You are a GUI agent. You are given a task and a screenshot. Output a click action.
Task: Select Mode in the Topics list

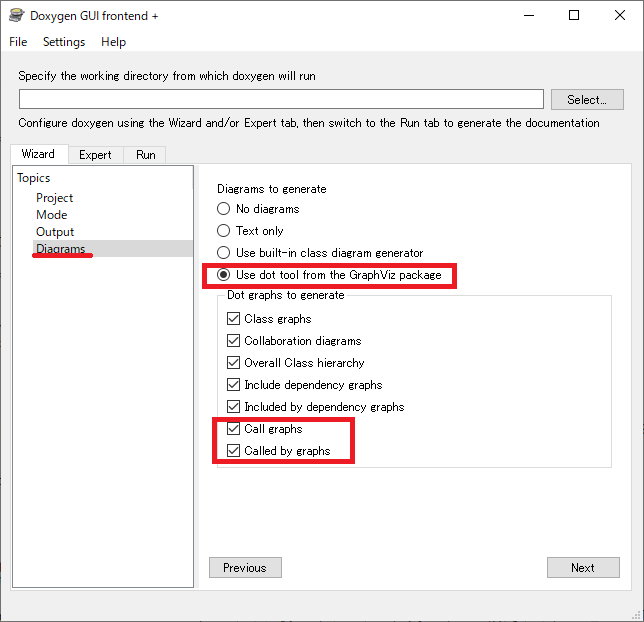(52, 215)
